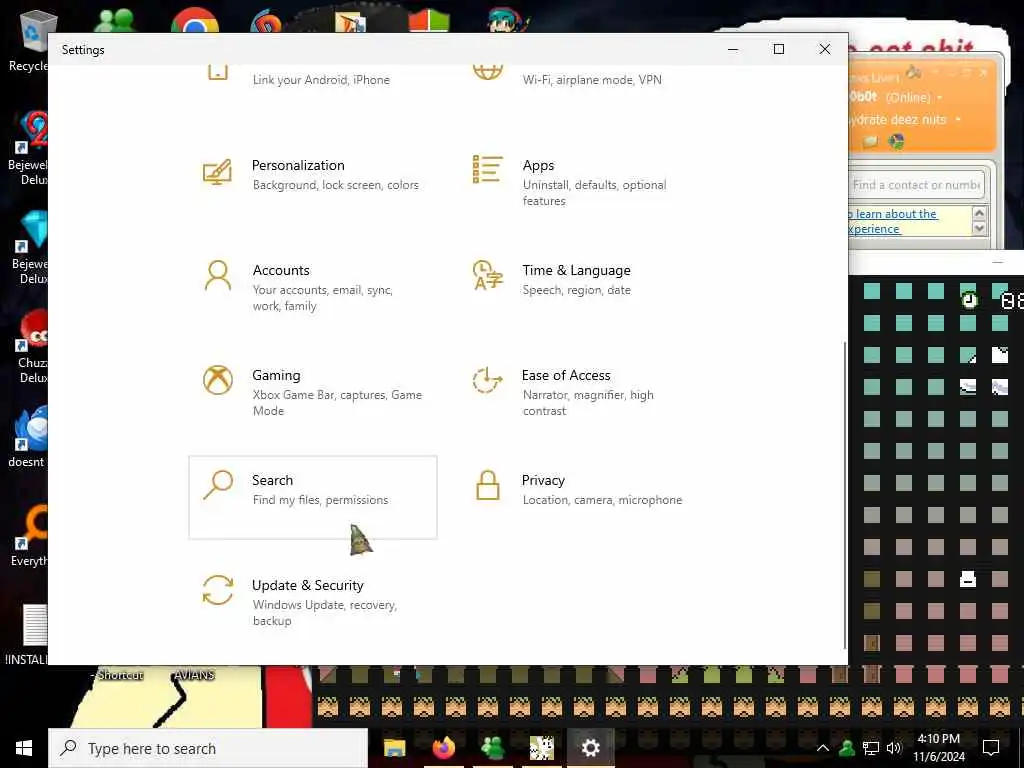Click the colorful globe icon in Messenger

pyautogui.click(x=897, y=142)
